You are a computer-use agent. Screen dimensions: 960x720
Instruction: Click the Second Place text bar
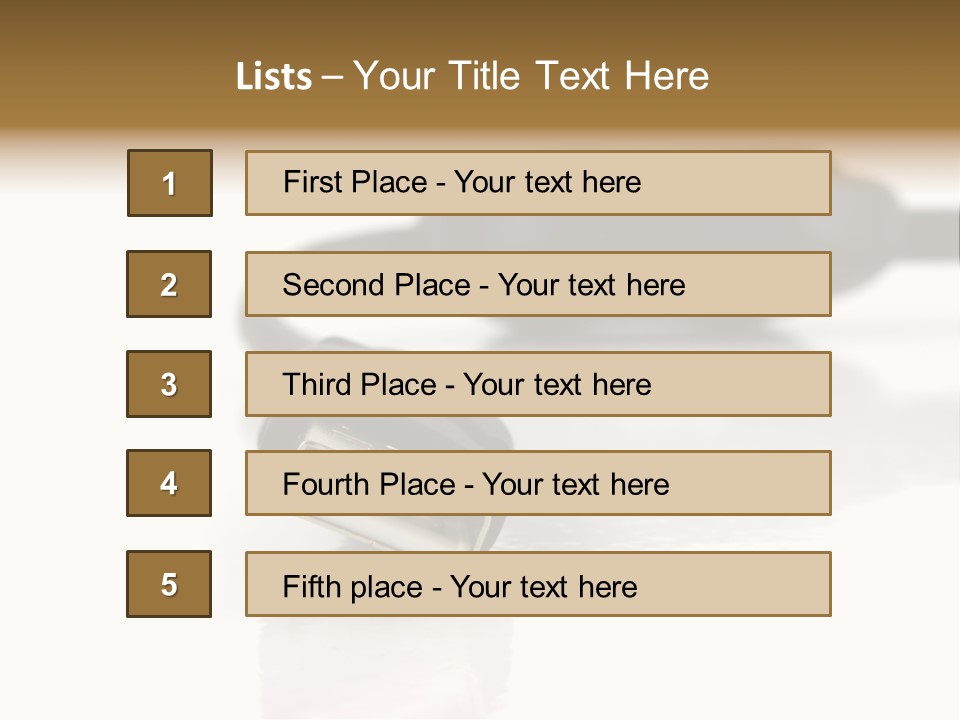click(538, 284)
